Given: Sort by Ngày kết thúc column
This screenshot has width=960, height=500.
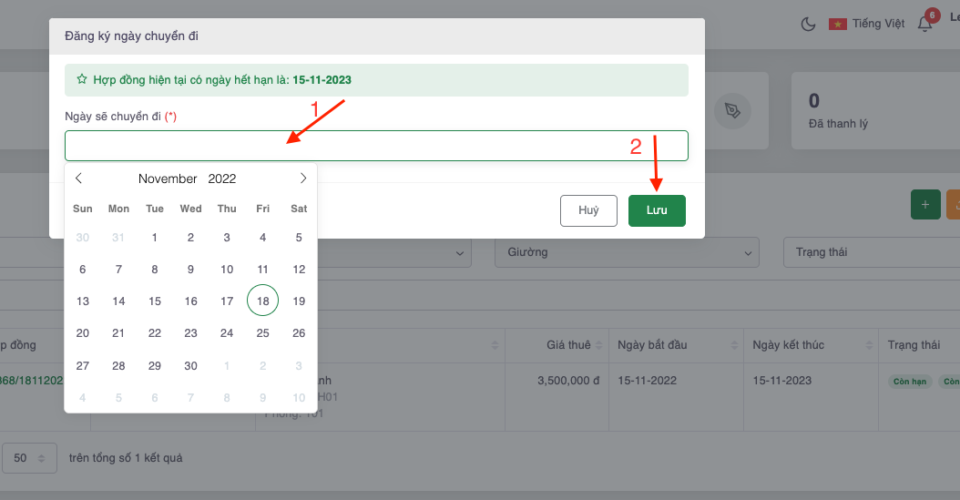Looking at the screenshot, I should coord(866,346).
